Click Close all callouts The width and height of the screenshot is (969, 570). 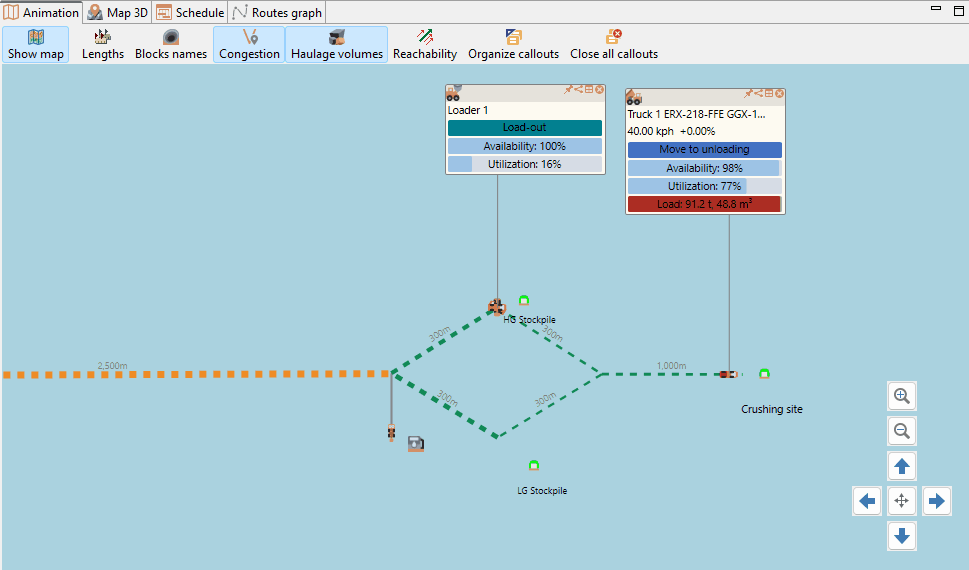[614, 45]
